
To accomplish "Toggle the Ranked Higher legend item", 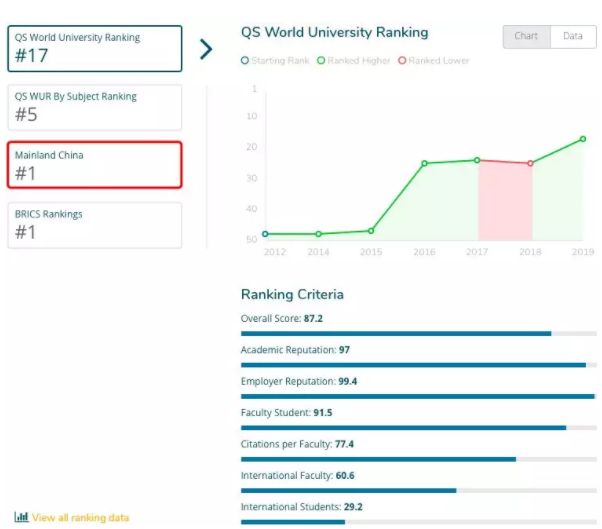I will point(354,61).
